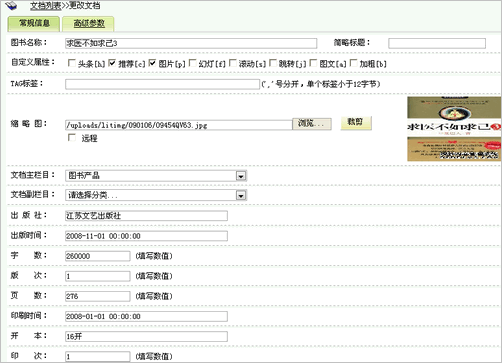Click the 页数 input field
The width and height of the screenshot is (502, 363).
[98, 296]
